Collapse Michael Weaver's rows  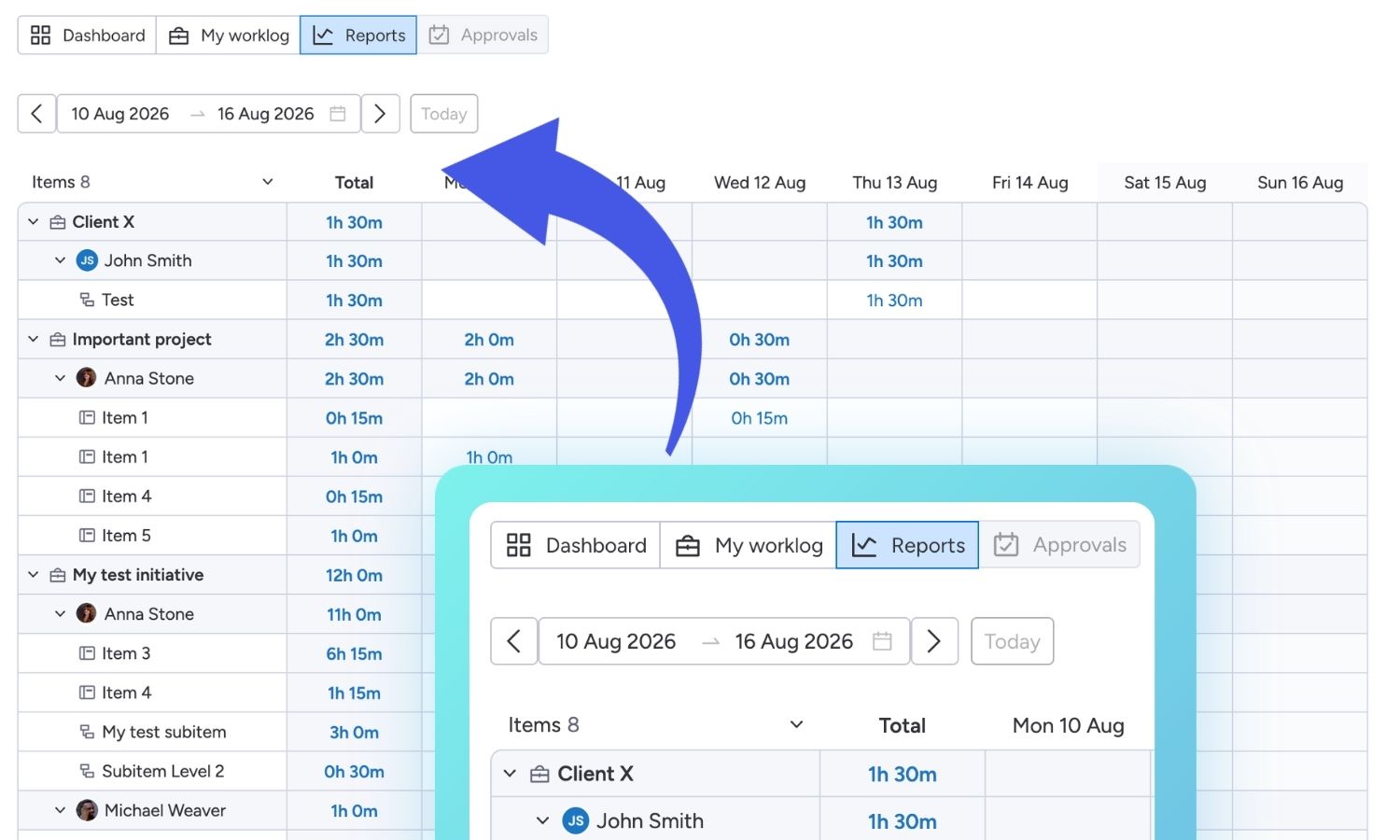click(61, 810)
